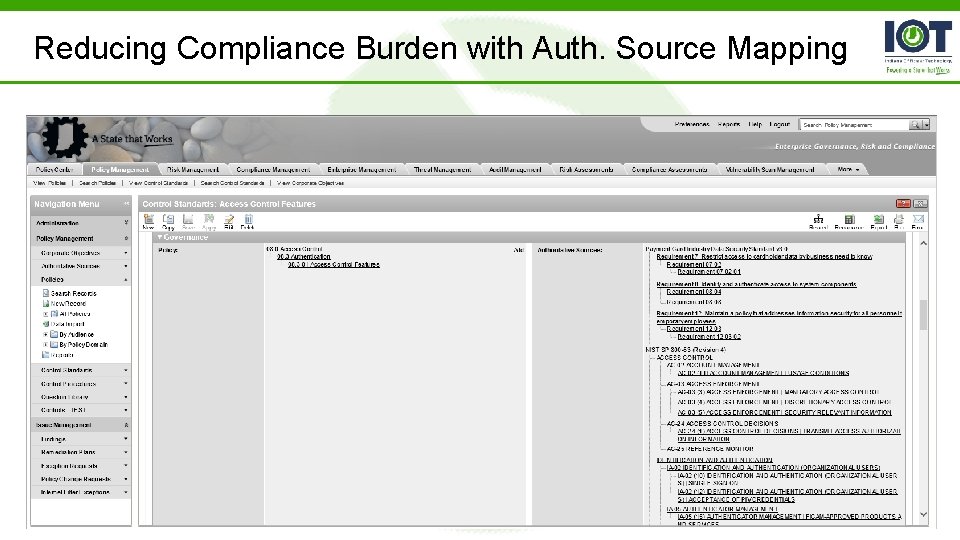Click the Edit record toolbar icon

pos(229,219)
